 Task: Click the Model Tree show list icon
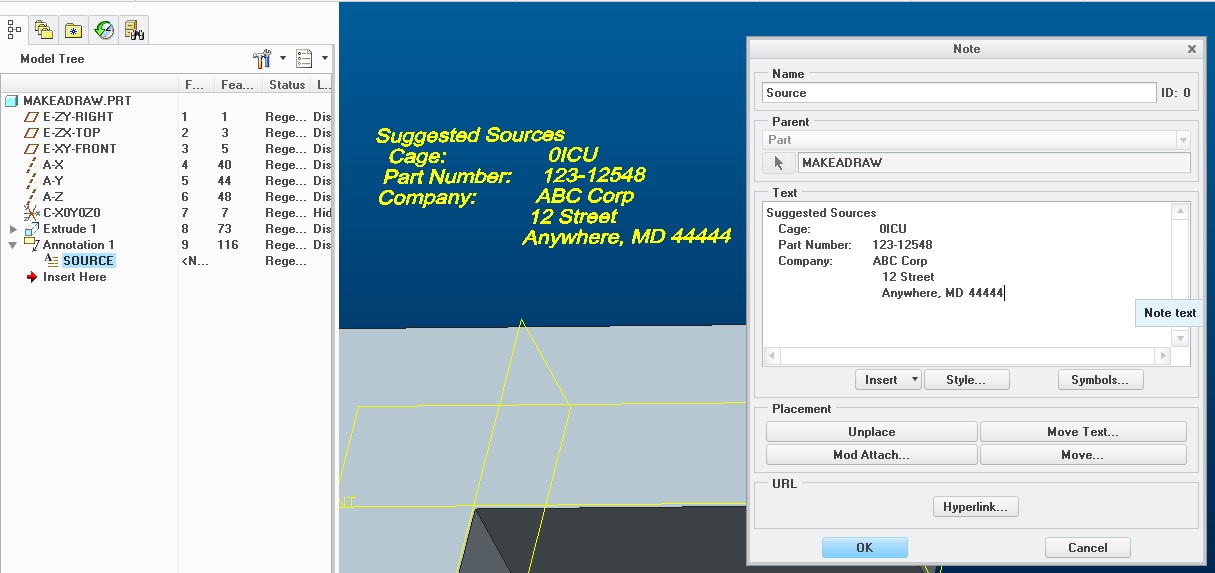[304, 59]
